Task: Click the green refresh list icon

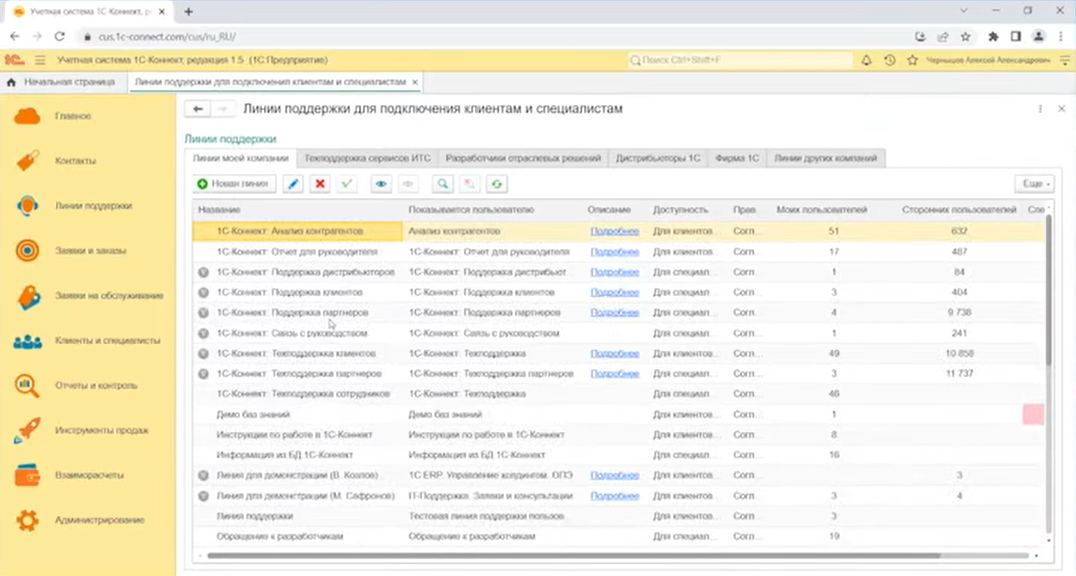Action: (496, 184)
